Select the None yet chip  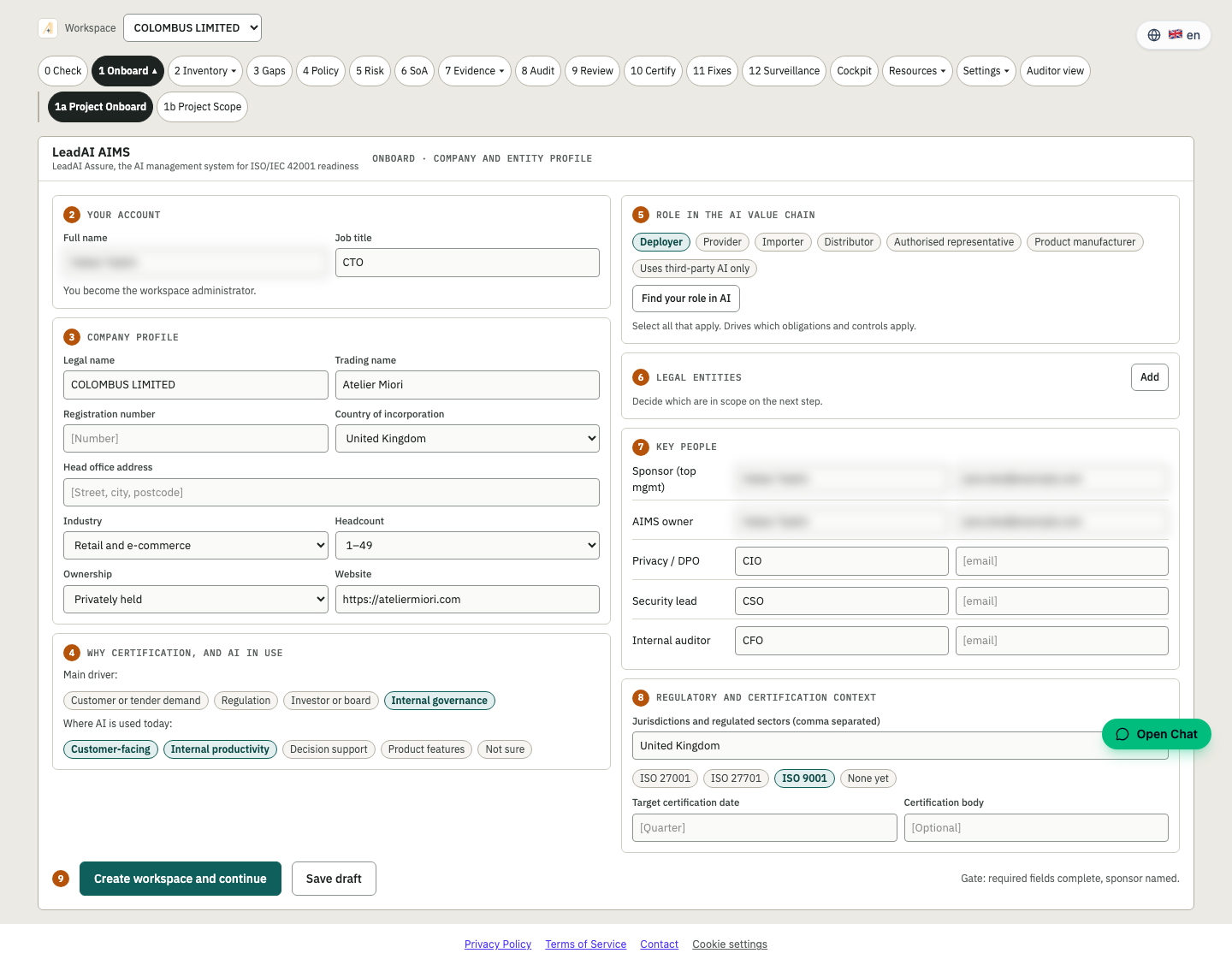[868, 779]
